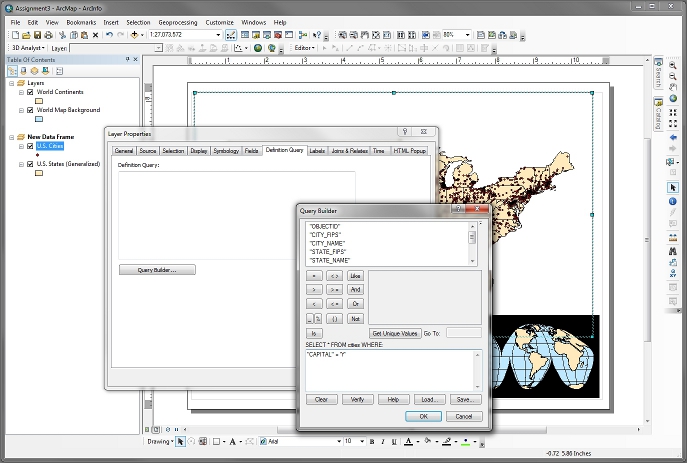Click the New Map File icon
The height and width of the screenshot is (463, 687).
point(15,35)
